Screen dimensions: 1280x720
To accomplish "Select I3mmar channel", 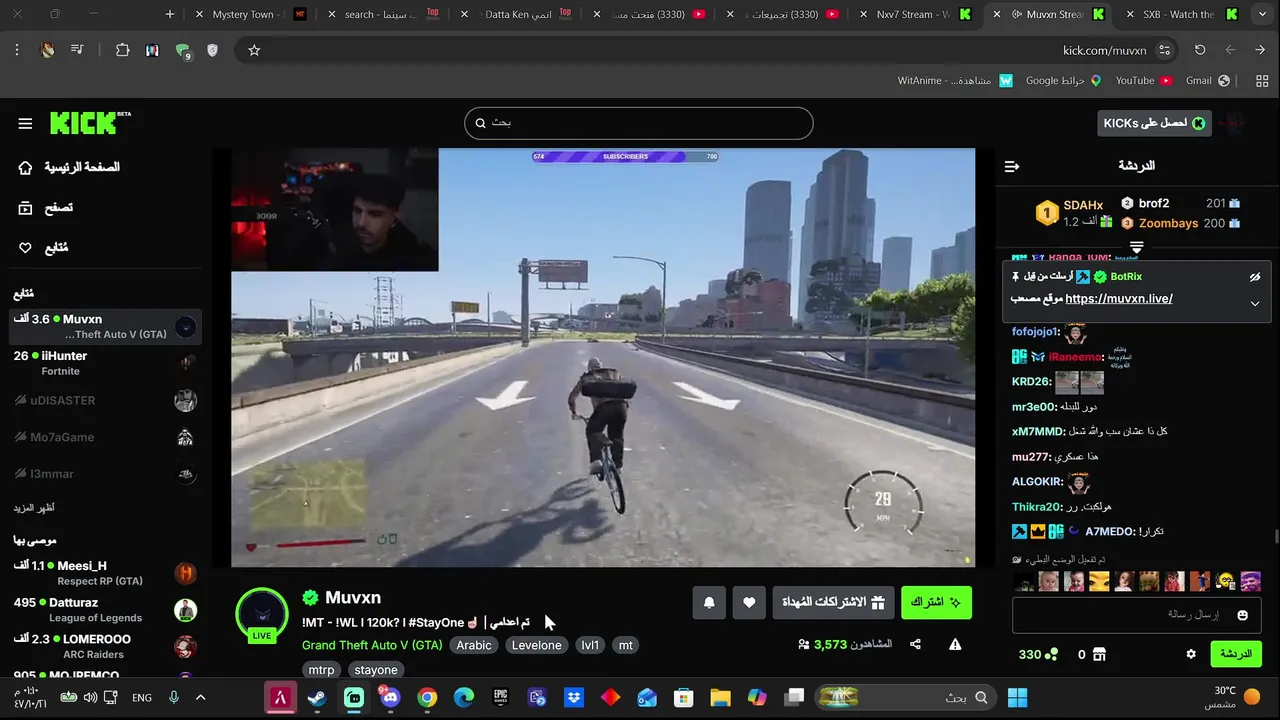I will [105, 473].
